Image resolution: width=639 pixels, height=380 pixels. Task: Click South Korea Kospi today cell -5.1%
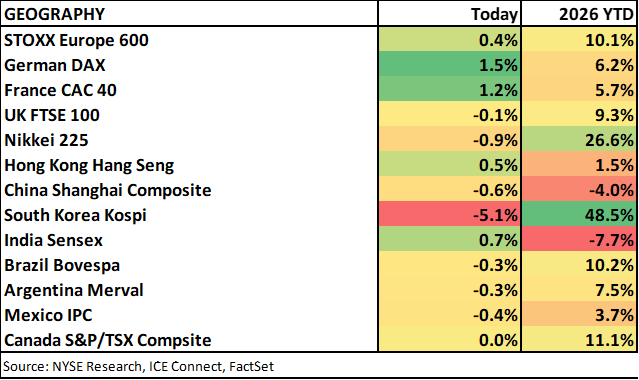tap(450, 215)
